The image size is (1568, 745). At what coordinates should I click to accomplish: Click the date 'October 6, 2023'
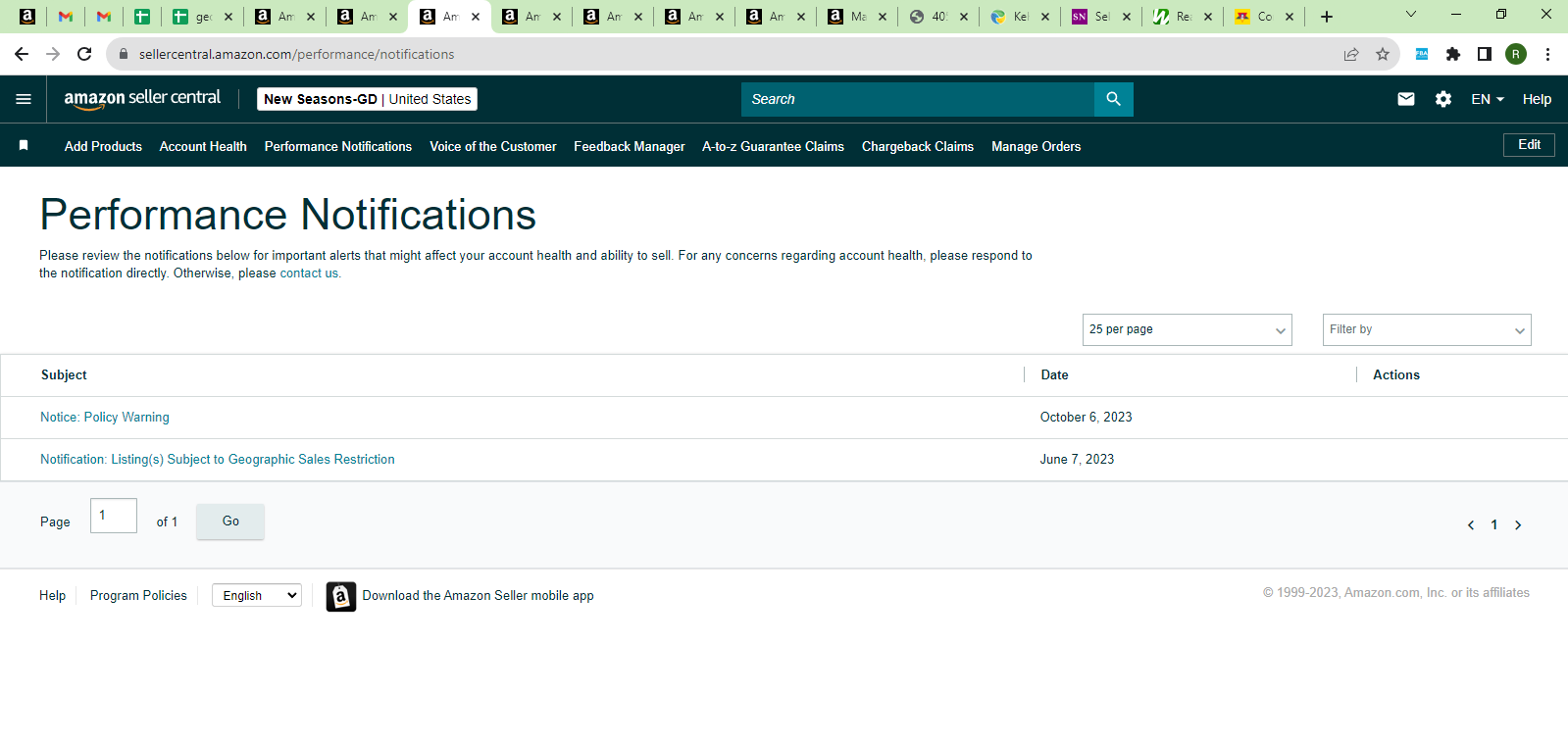click(1087, 418)
